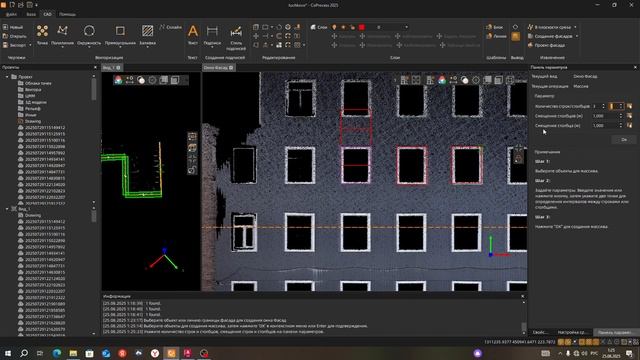640x360 pixels.
Task: Switch to the CAD ribbon tab
Action: (47, 14)
